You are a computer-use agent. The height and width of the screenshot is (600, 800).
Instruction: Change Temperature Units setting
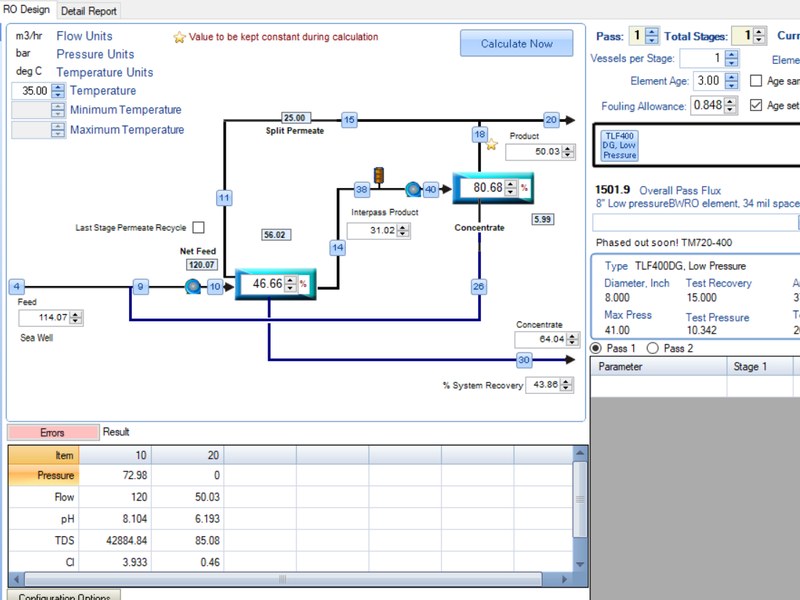point(105,72)
